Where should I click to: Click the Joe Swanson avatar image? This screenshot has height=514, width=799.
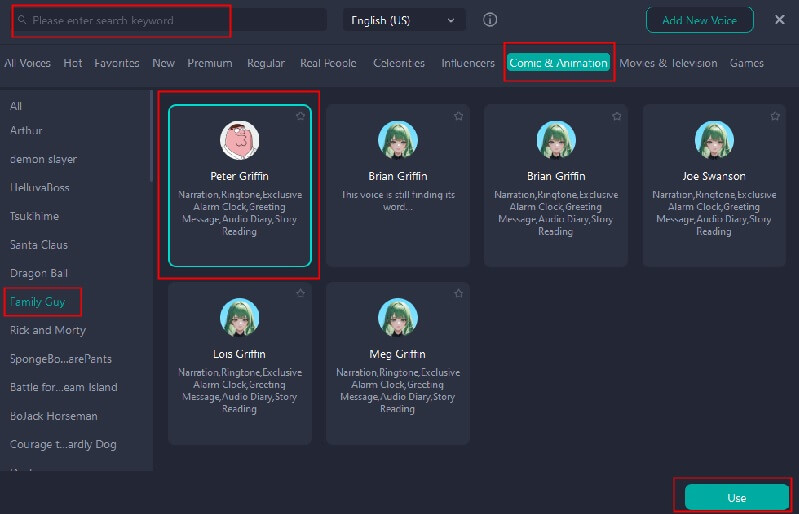pos(713,140)
